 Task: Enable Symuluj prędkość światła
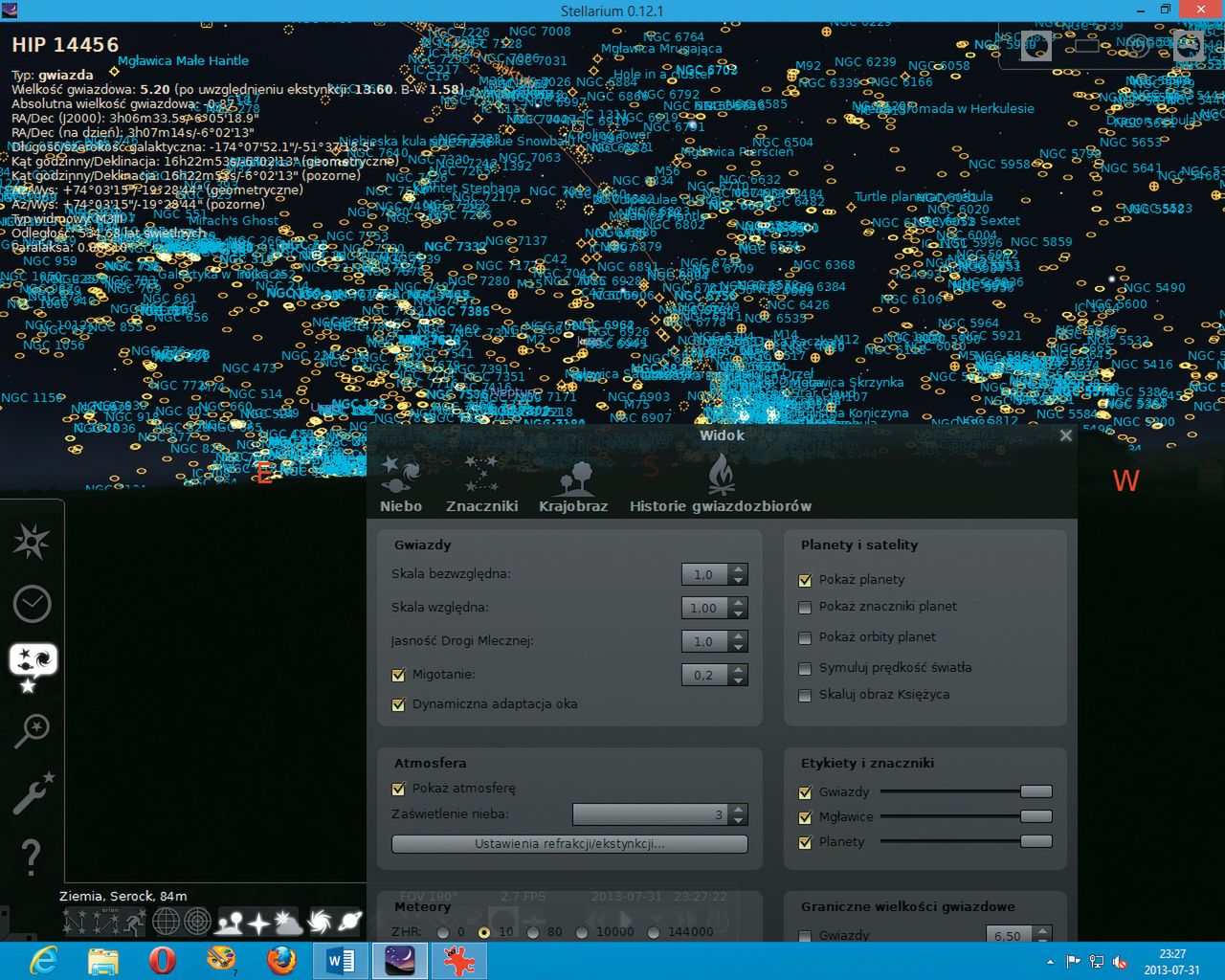[x=805, y=668]
